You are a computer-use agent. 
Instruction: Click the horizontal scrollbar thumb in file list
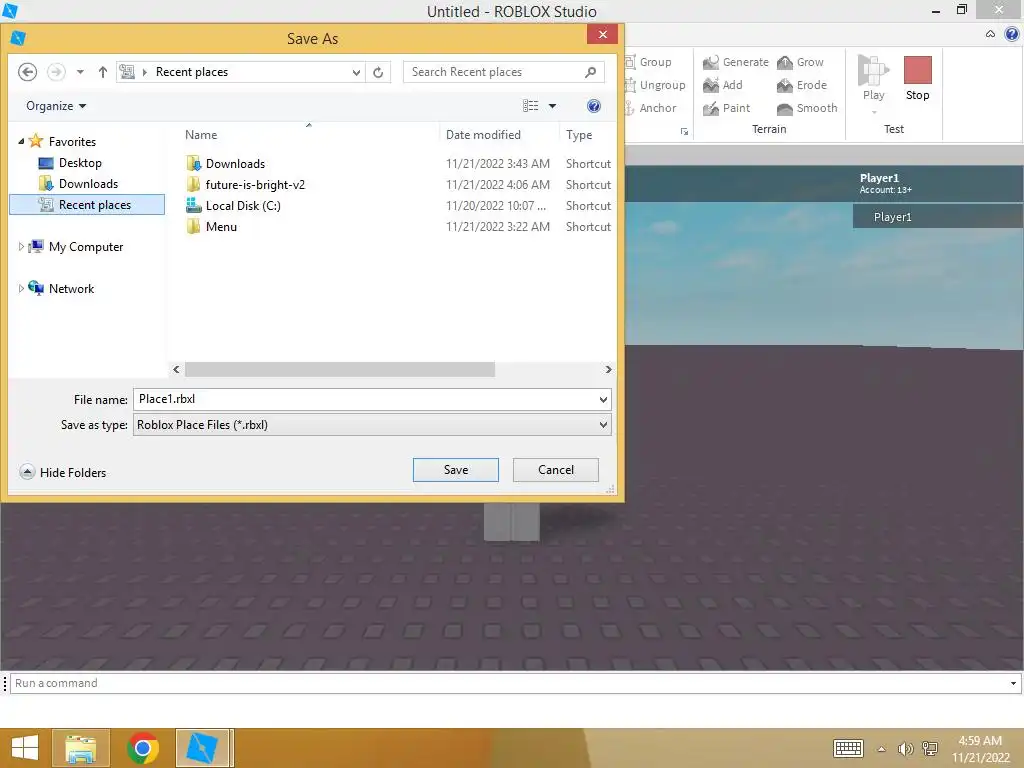[x=340, y=370]
